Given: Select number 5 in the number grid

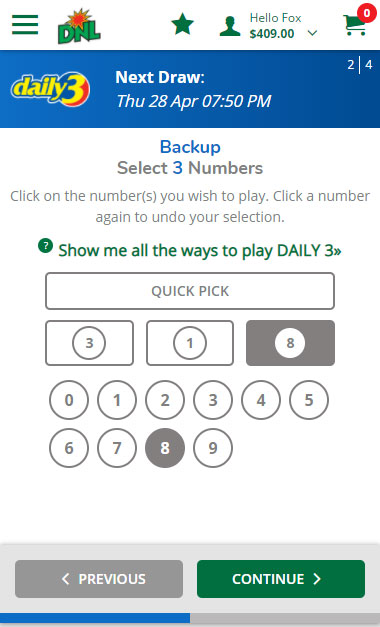Looking at the screenshot, I should [x=309, y=400].
